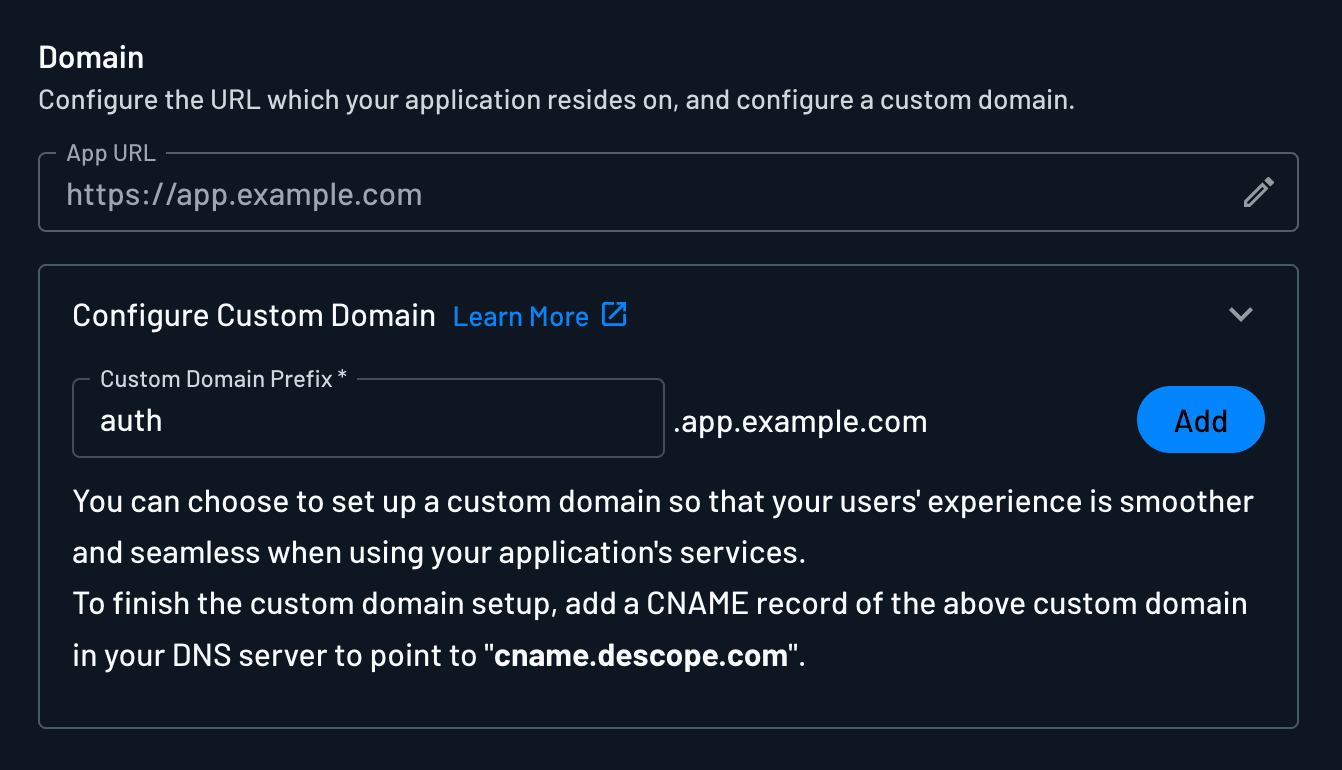Click the Configure Custom Domain title
Viewport: 1342px width, 770px height.
(252, 315)
